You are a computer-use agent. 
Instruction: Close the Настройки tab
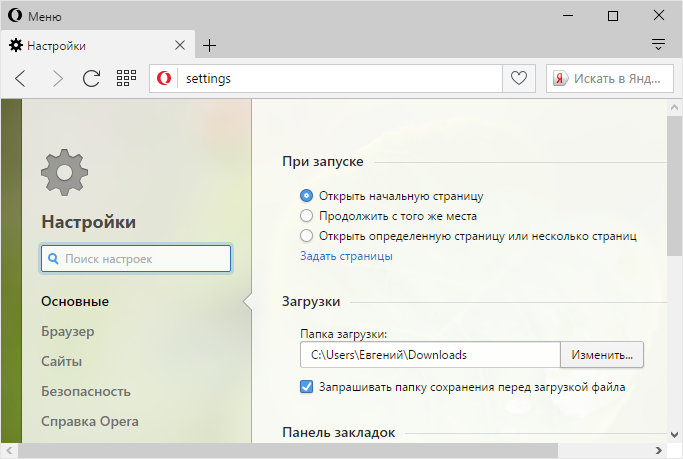(180, 45)
